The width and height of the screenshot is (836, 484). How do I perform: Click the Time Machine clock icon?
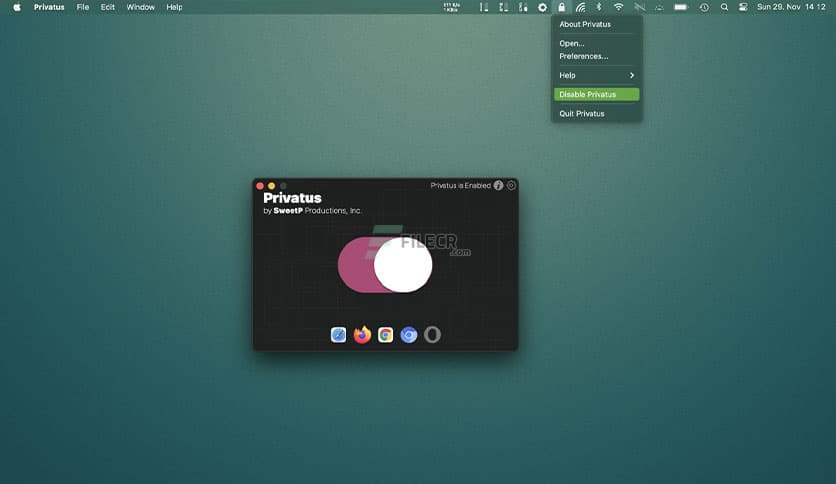pos(704,7)
